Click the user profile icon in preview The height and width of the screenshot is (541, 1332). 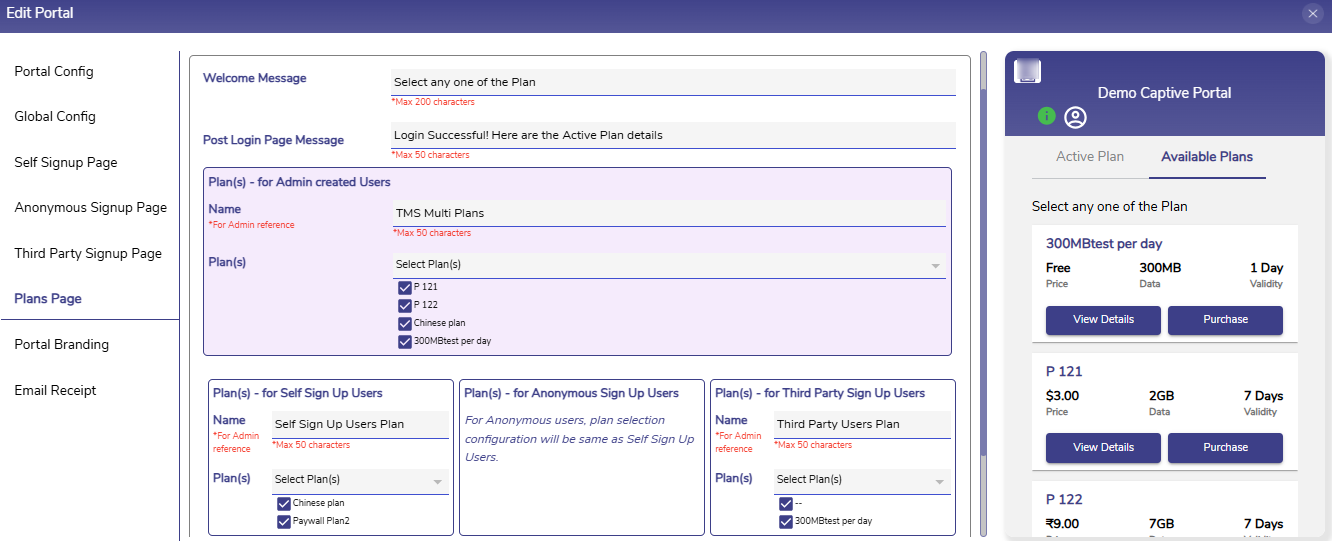(1075, 118)
